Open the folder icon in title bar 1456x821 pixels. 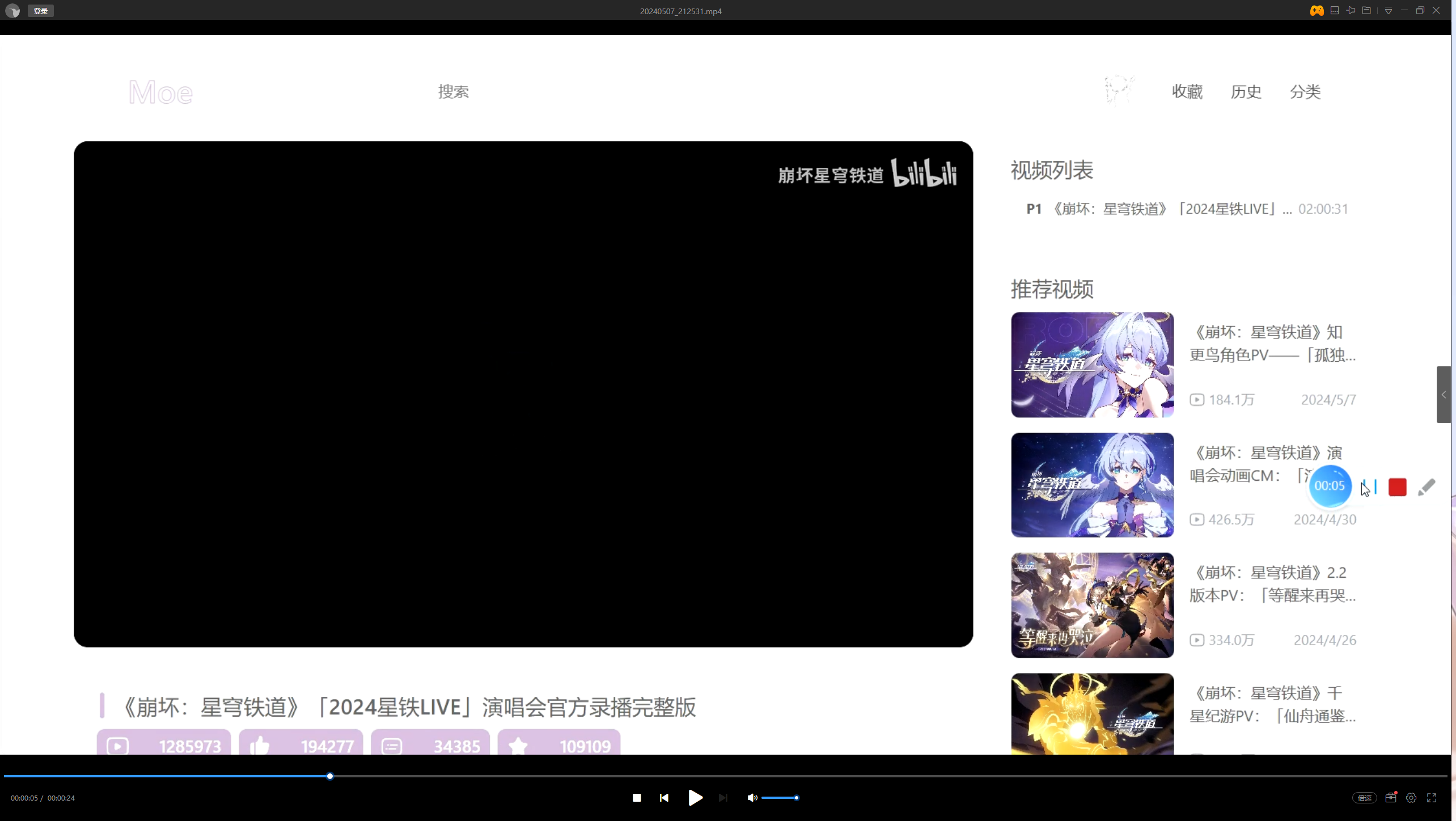[1367, 11]
